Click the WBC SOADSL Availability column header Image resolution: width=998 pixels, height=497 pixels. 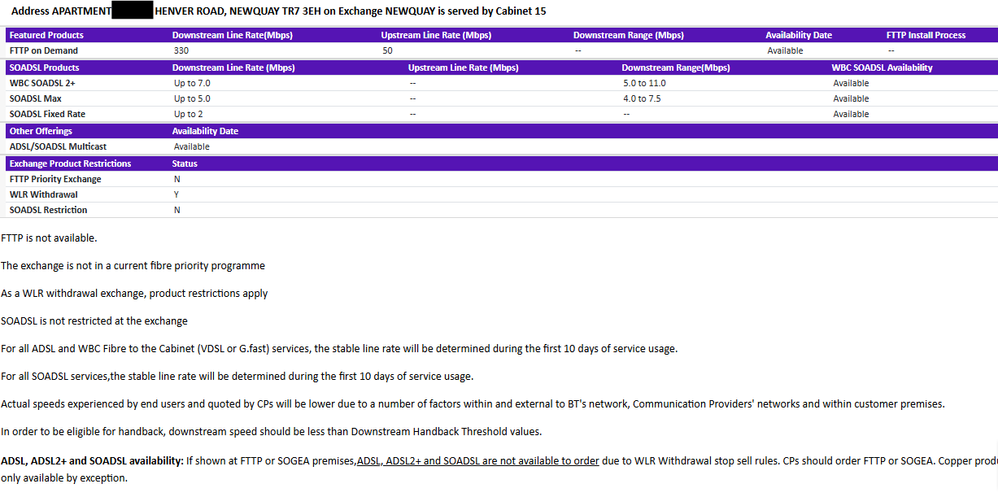coord(882,68)
